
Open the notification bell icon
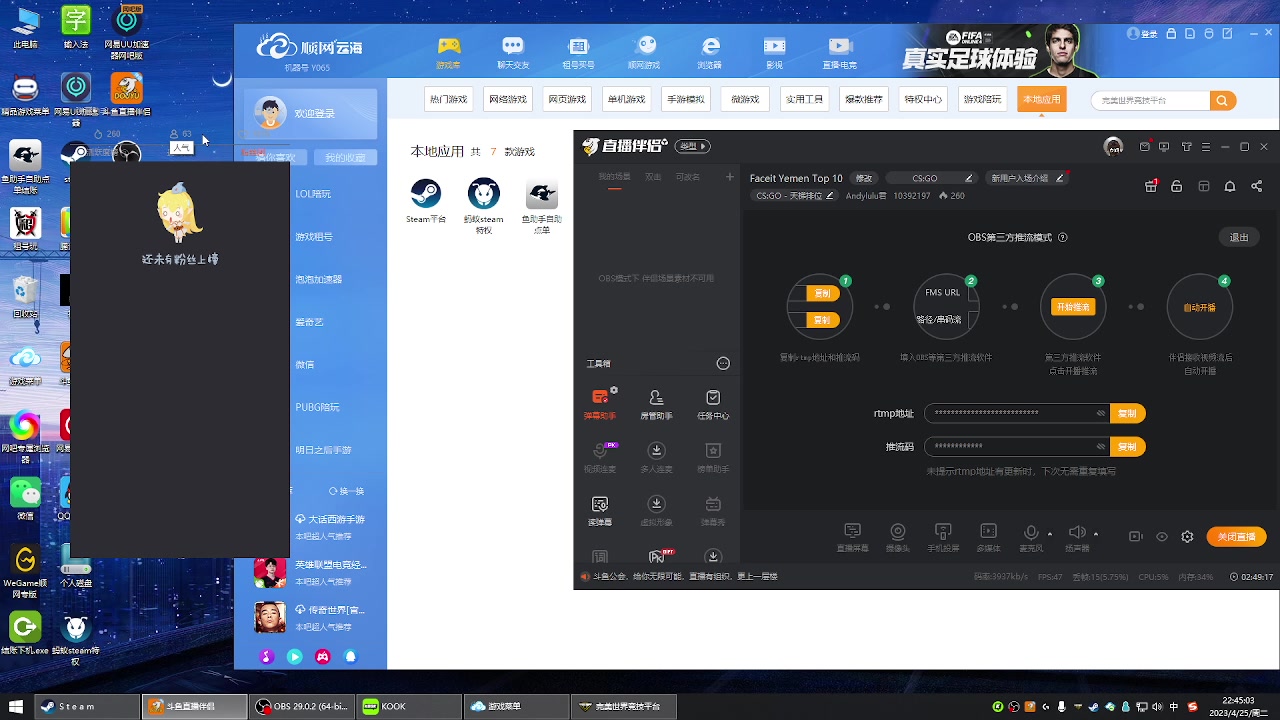(1230, 186)
